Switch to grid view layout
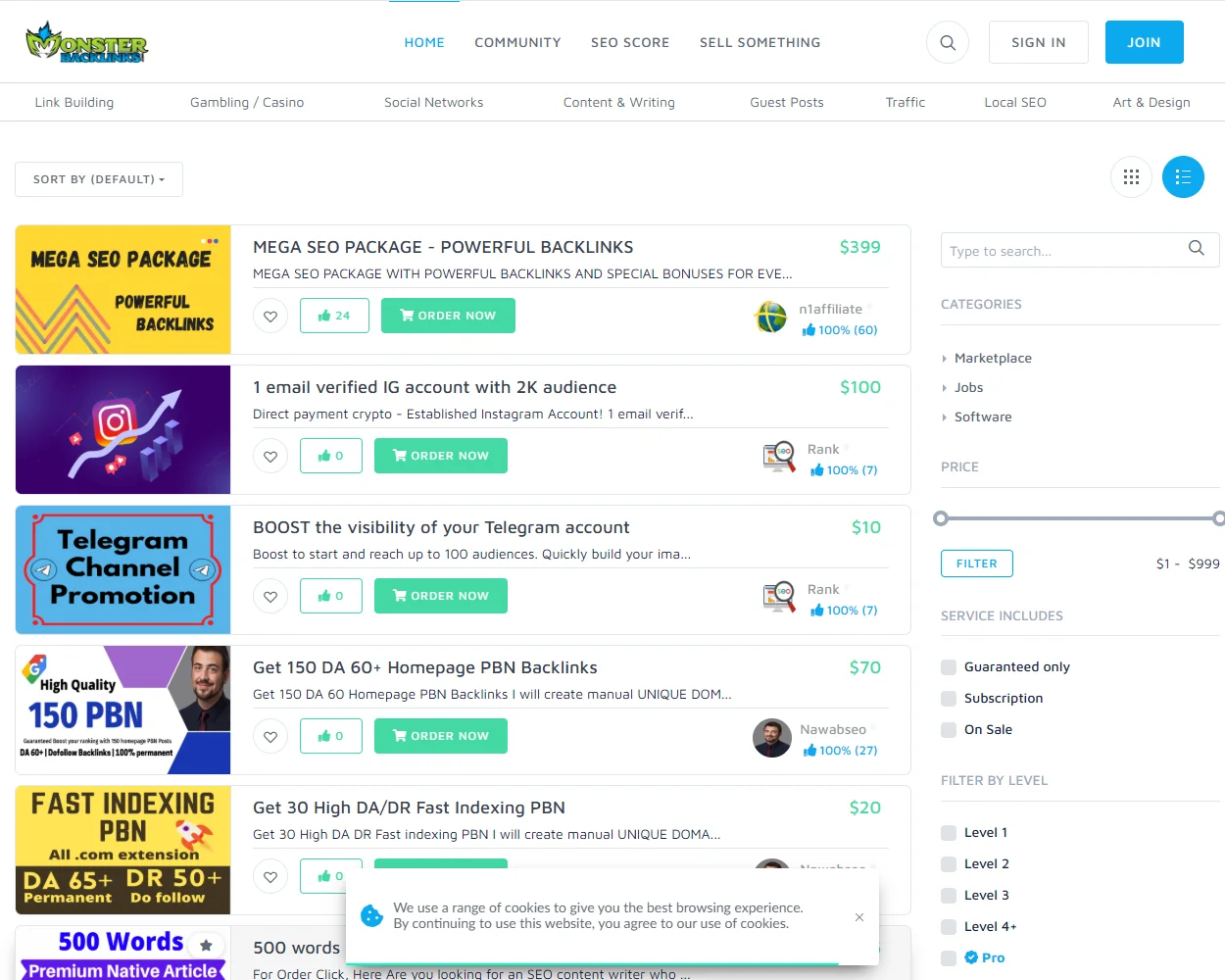1225x980 pixels. point(1131,176)
